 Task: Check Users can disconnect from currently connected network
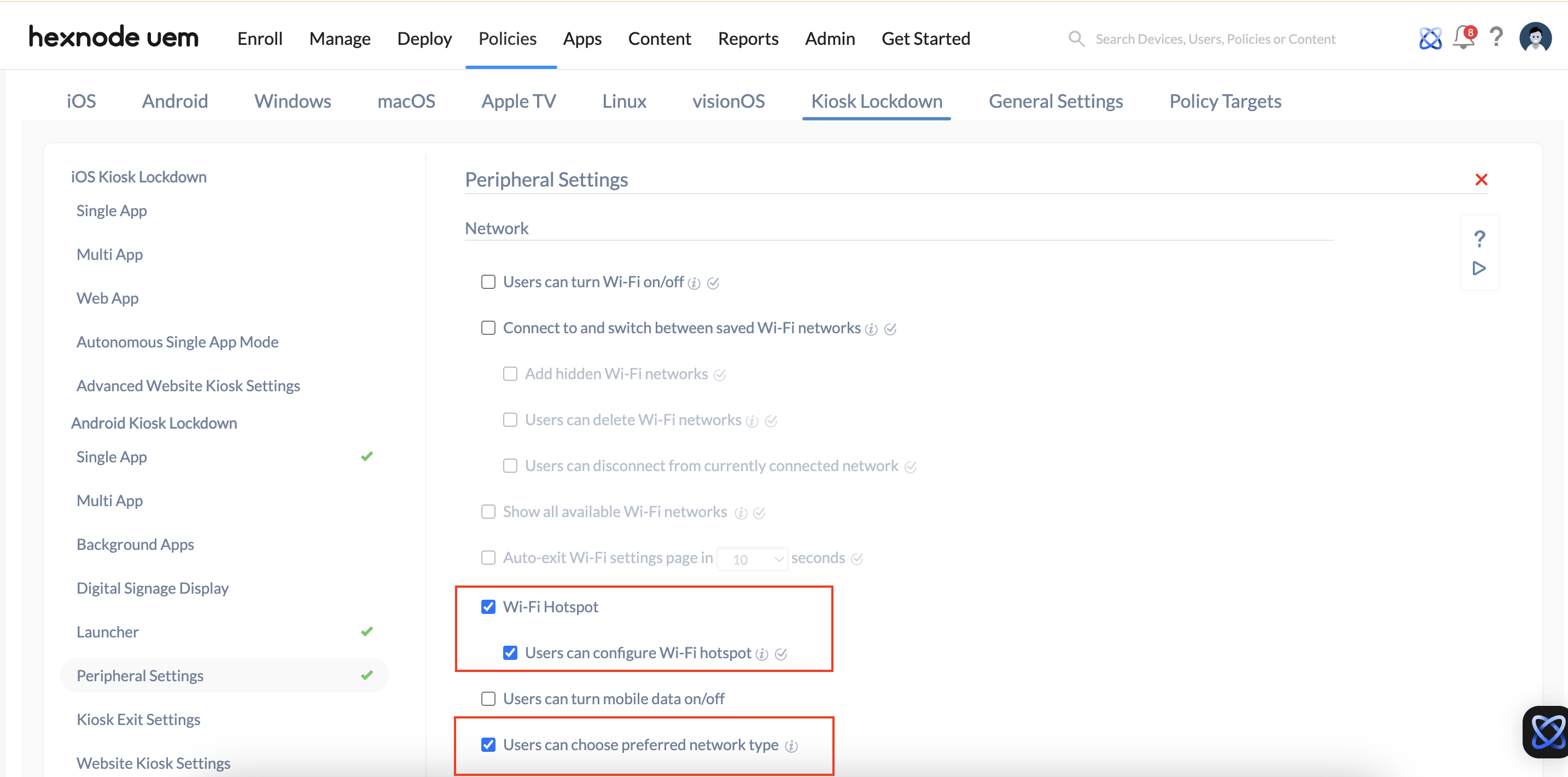point(510,466)
